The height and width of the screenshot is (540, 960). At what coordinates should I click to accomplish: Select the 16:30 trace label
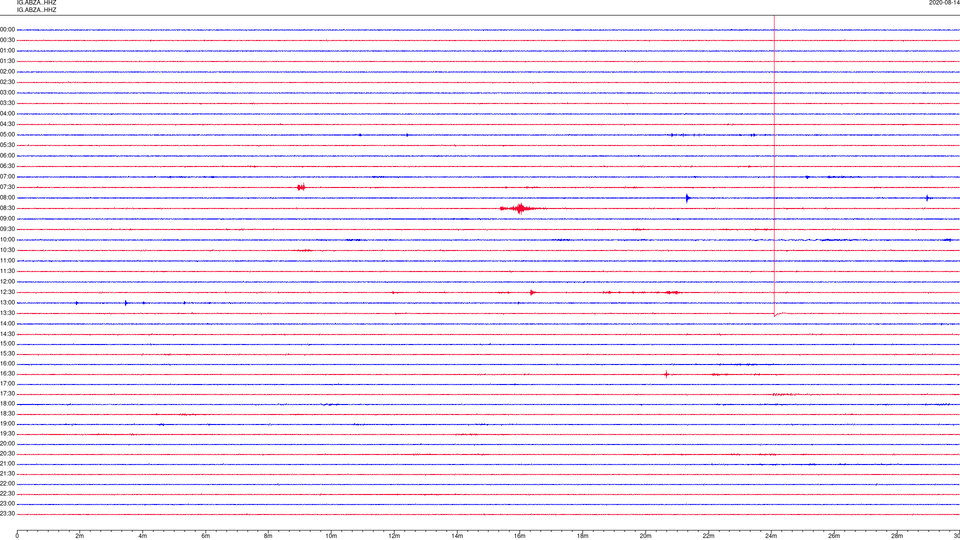(x=7, y=374)
